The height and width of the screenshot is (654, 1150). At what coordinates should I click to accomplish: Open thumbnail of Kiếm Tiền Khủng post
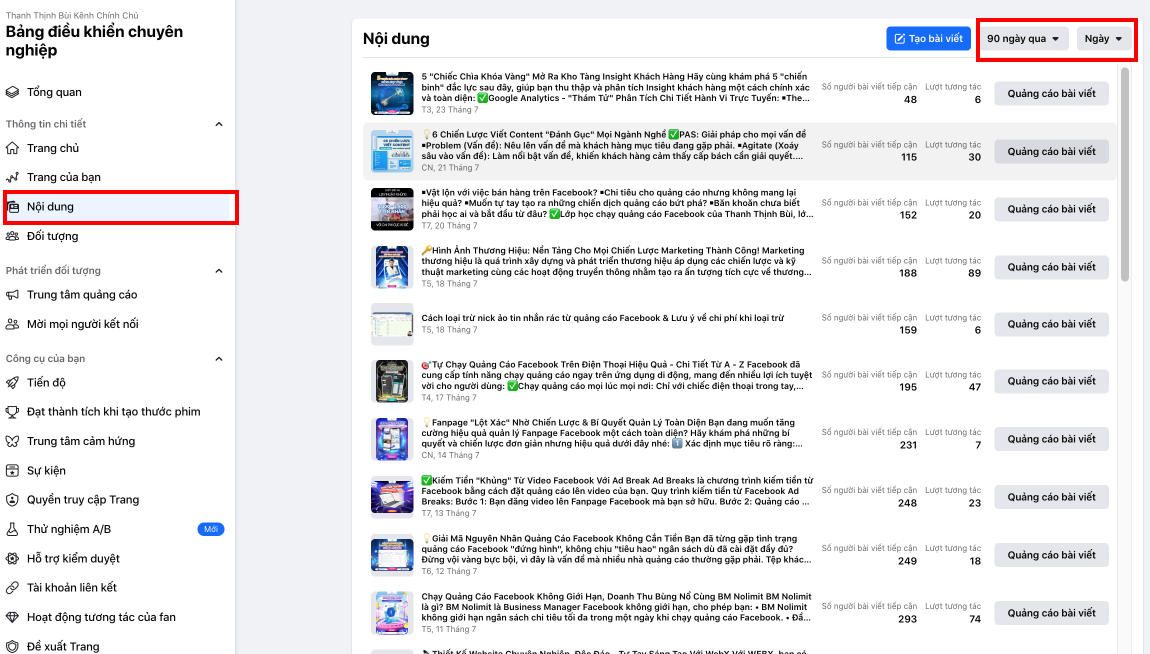[392, 496]
